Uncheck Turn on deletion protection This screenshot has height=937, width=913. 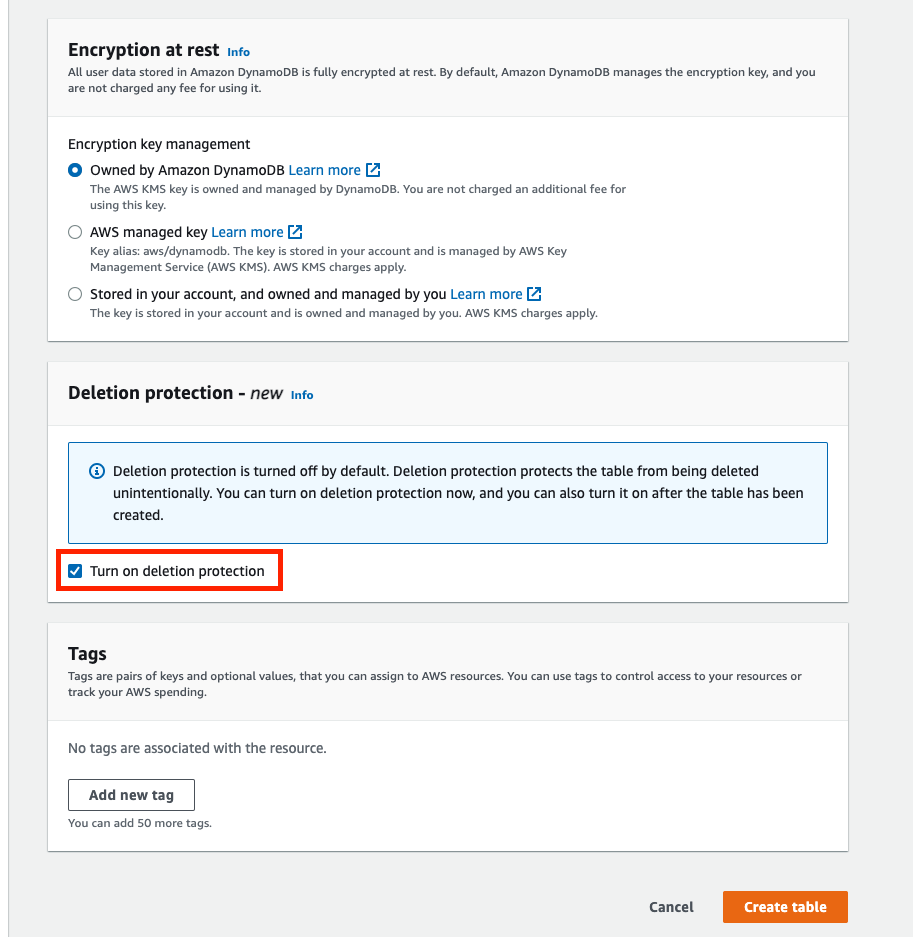(x=75, y=570)
